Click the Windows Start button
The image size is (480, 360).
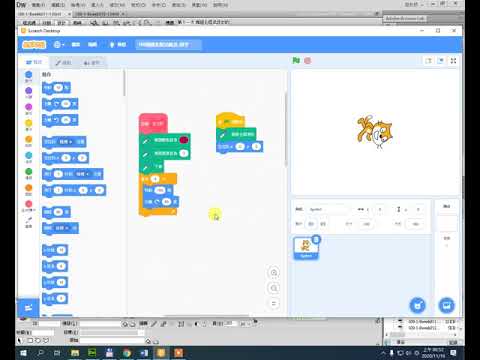[23, 353]
